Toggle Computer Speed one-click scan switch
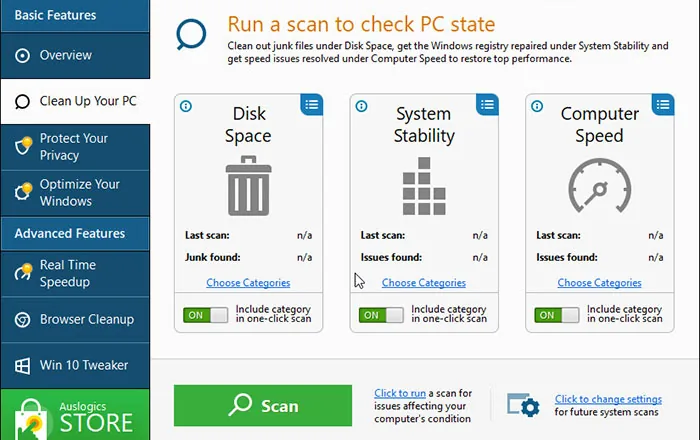The height and width of the screenshot is (440, 700). (557, 315)
